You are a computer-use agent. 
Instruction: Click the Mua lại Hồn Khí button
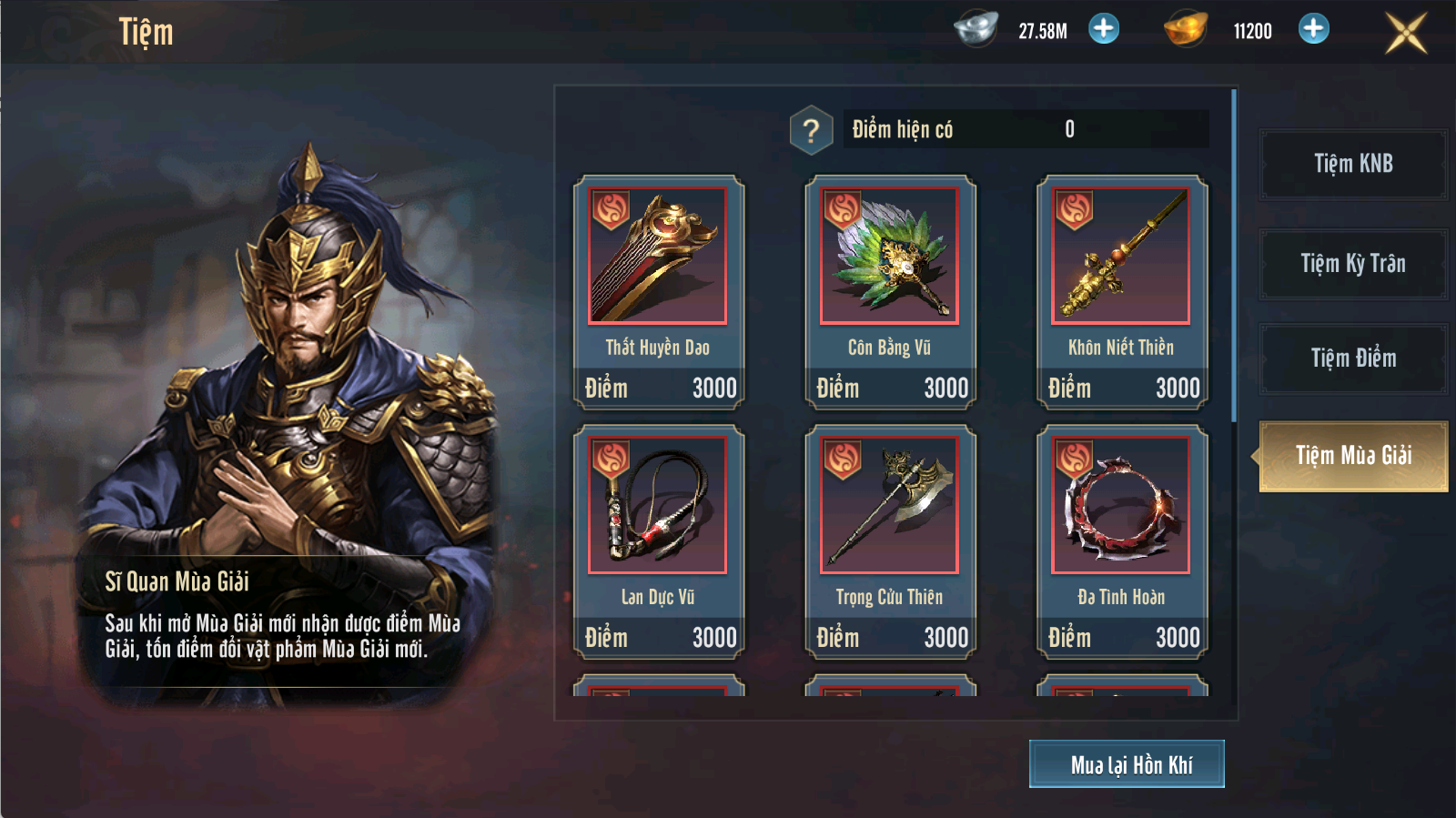(x=1127, y=764)
